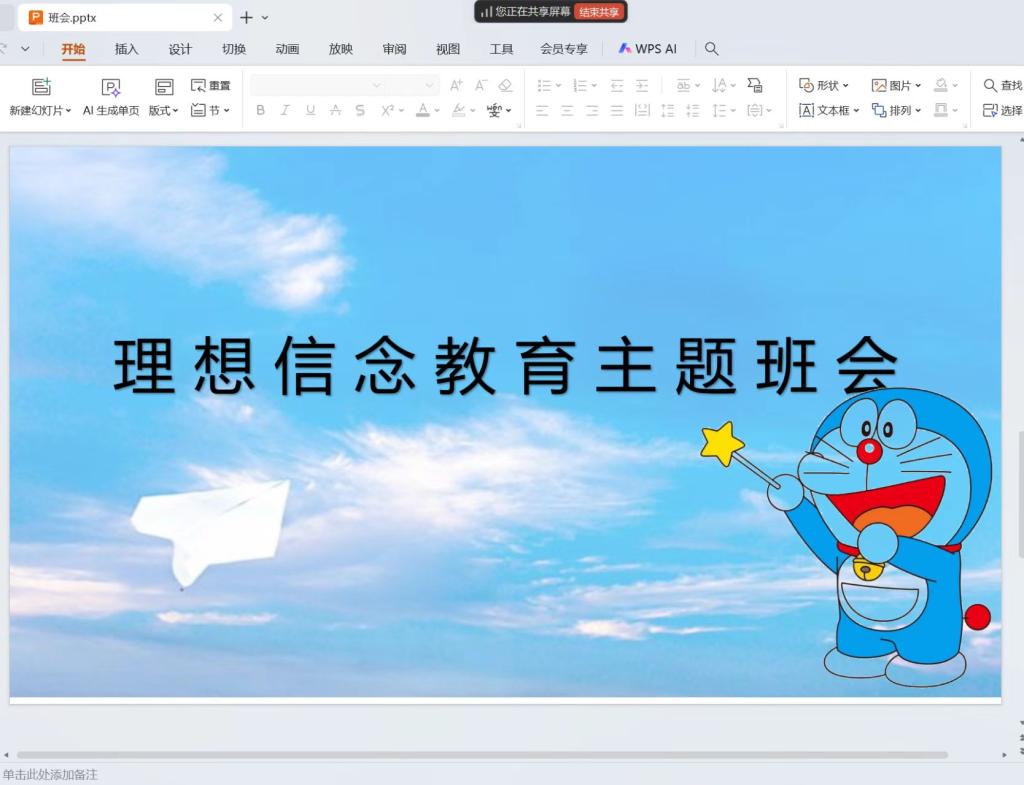Toggle Bold formatting

click(261, 110)
